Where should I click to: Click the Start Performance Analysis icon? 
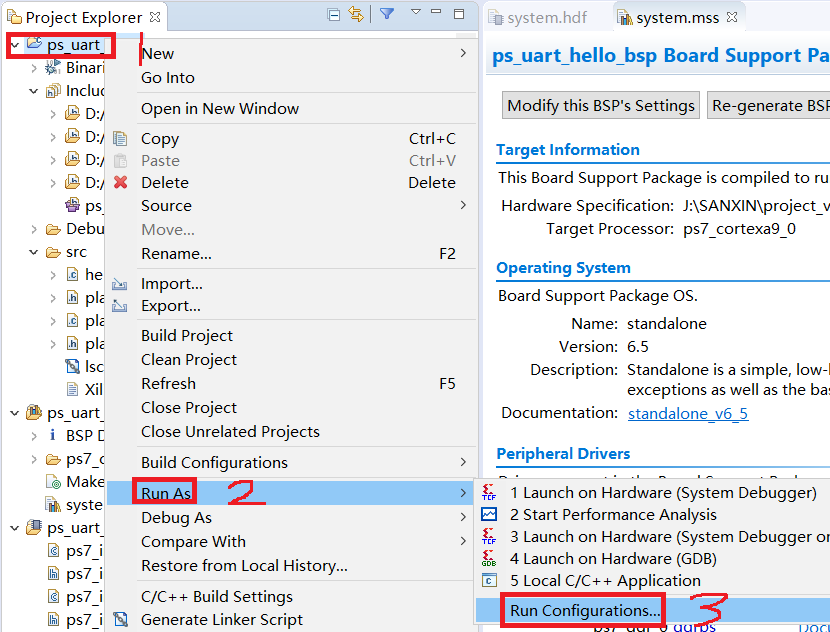(x=489, y=515)
